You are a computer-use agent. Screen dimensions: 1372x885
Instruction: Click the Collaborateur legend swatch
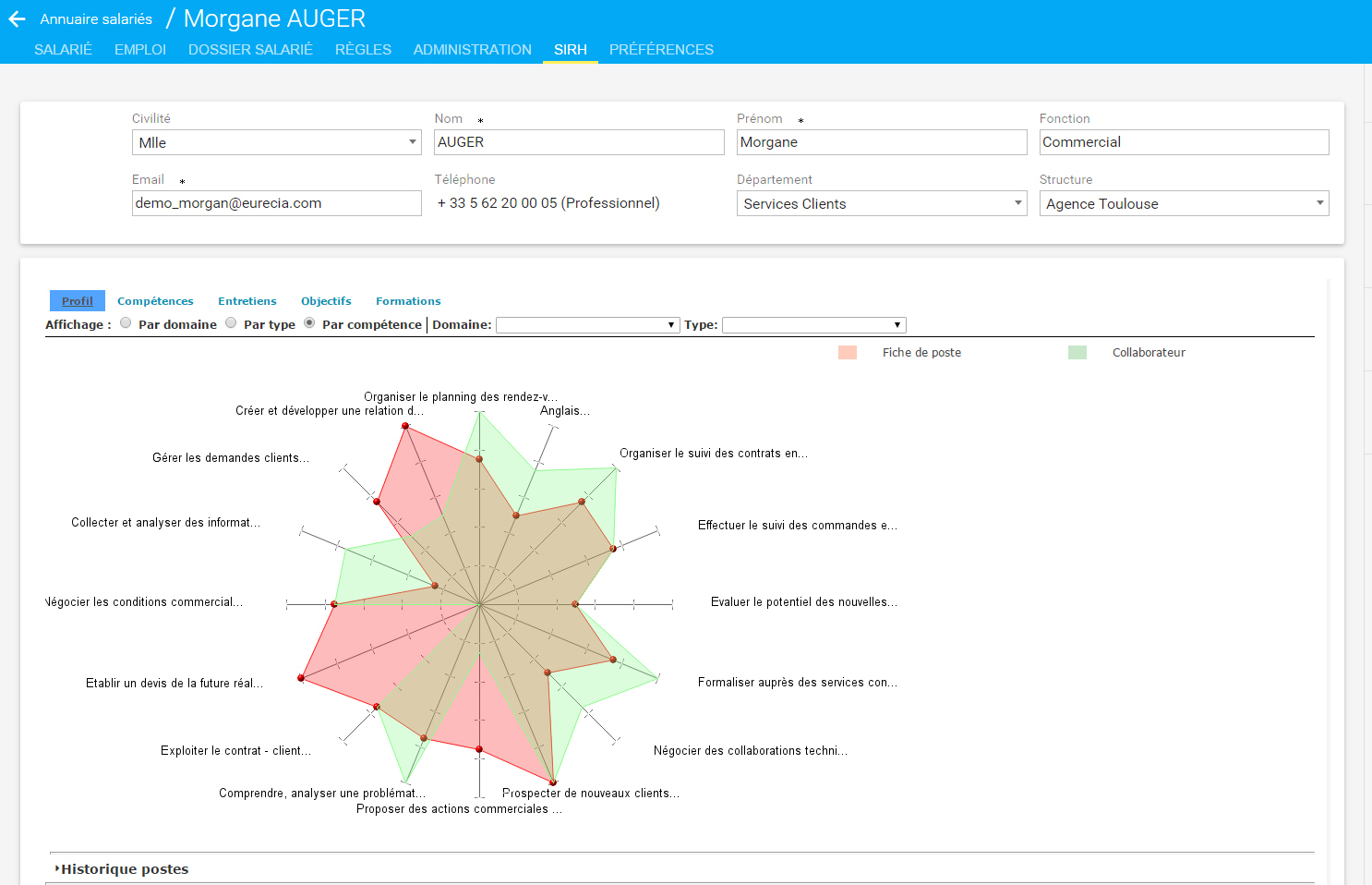click(x=1077, y=352)
